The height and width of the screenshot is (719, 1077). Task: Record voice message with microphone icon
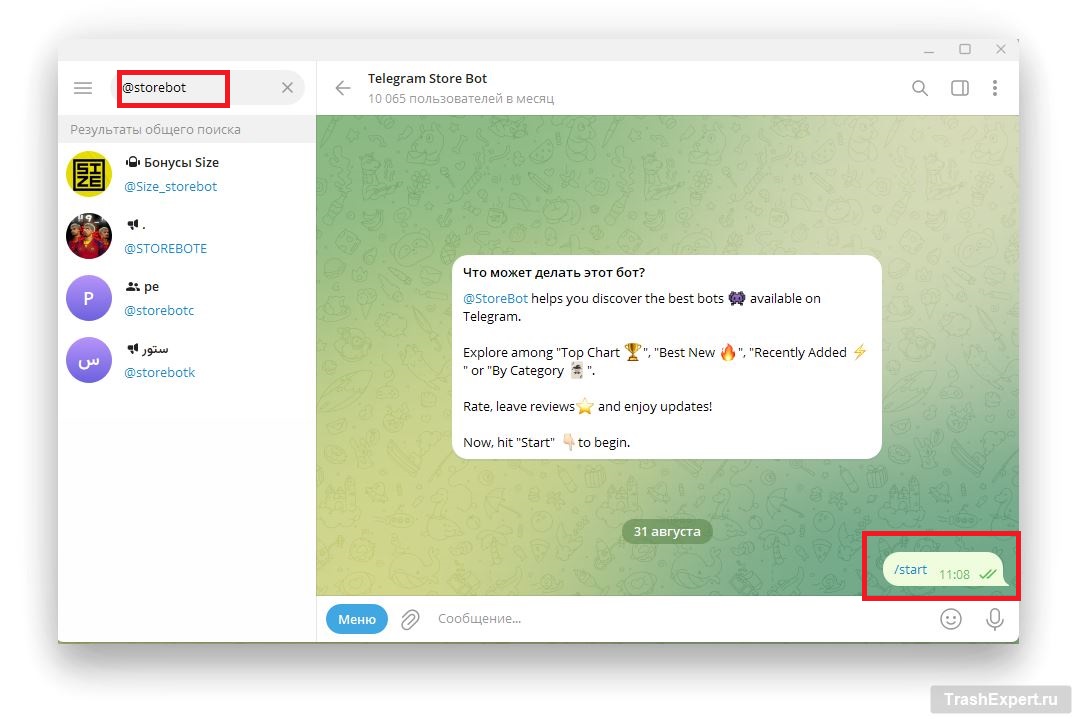(994, 619)
